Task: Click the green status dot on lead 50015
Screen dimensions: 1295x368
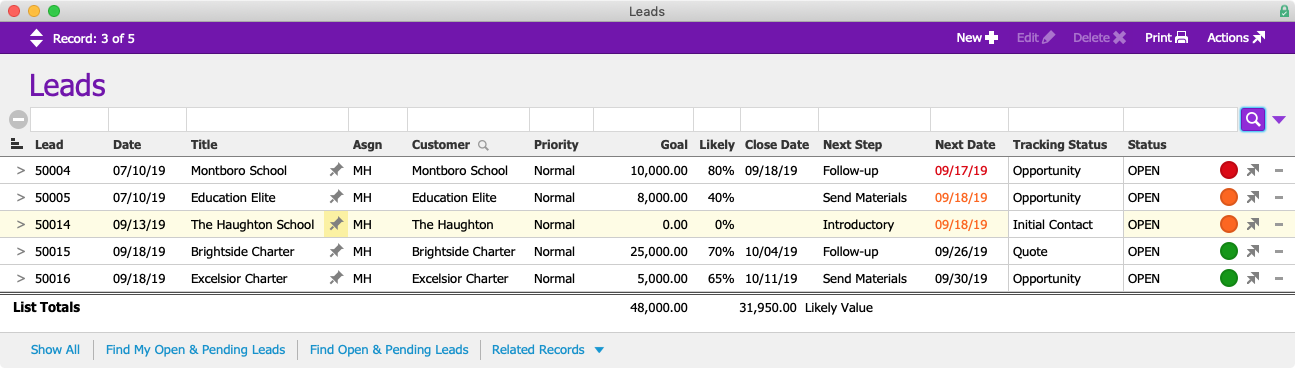Action: (1229, 251)
